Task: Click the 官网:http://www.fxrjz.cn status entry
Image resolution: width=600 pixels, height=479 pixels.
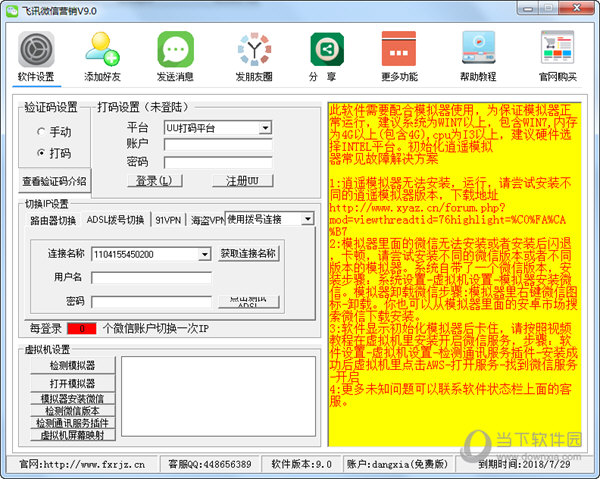Action: point(82,464)
